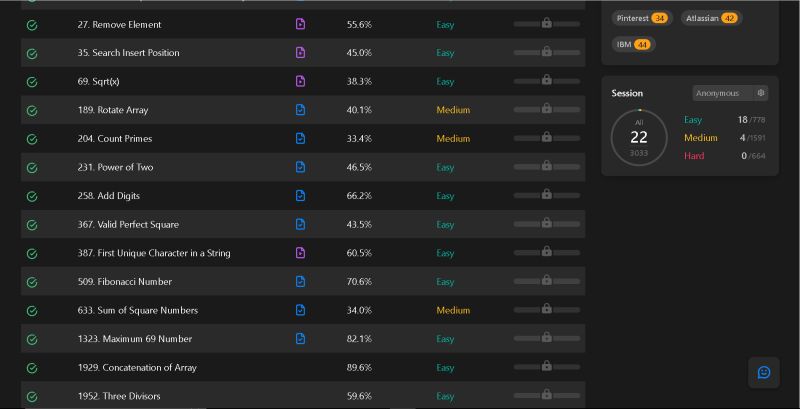Open problem 1323. Maximum 69 Number

click(135, 339)
